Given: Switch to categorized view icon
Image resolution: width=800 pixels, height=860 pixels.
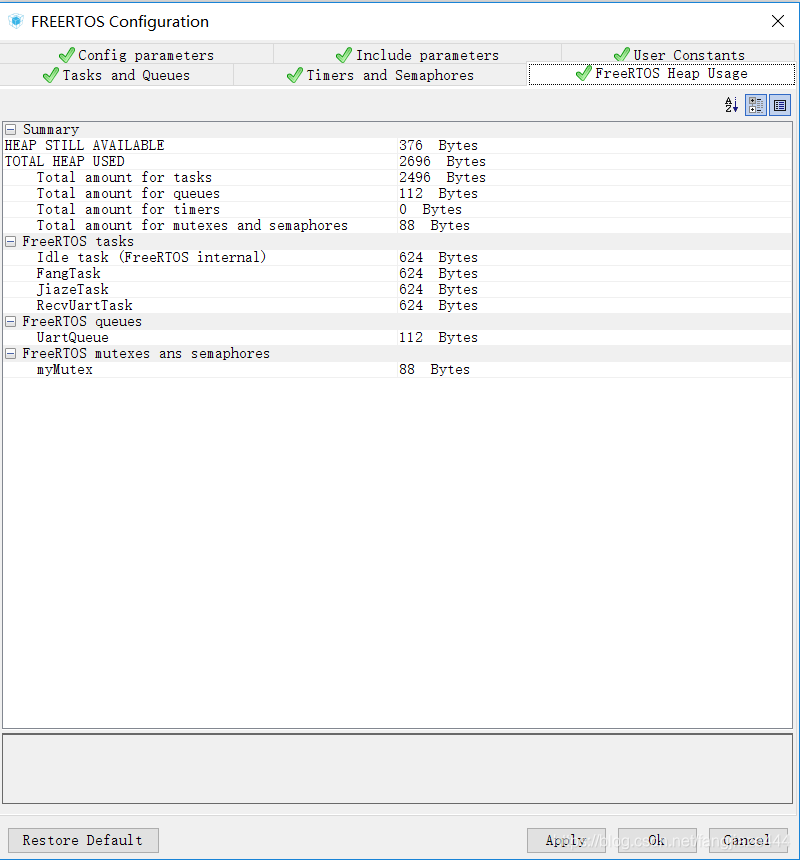Looking at the screenshot, I should (756, 105).
